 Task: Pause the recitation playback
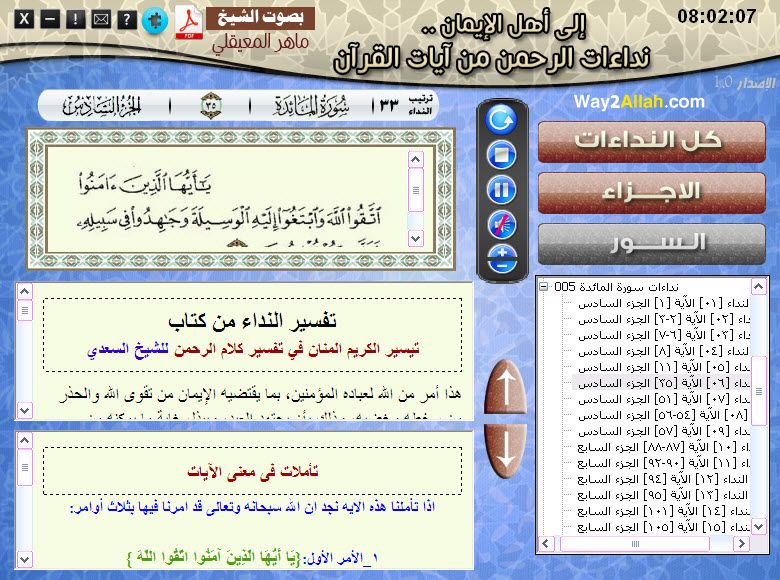pos(501,190)
